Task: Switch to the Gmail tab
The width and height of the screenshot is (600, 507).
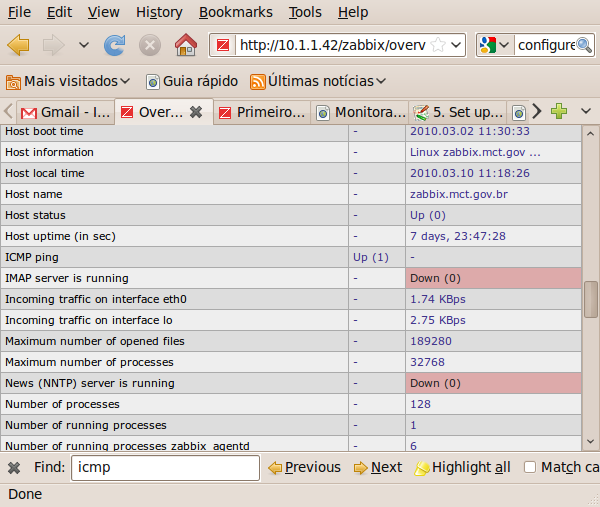Action: click(65, 112)
